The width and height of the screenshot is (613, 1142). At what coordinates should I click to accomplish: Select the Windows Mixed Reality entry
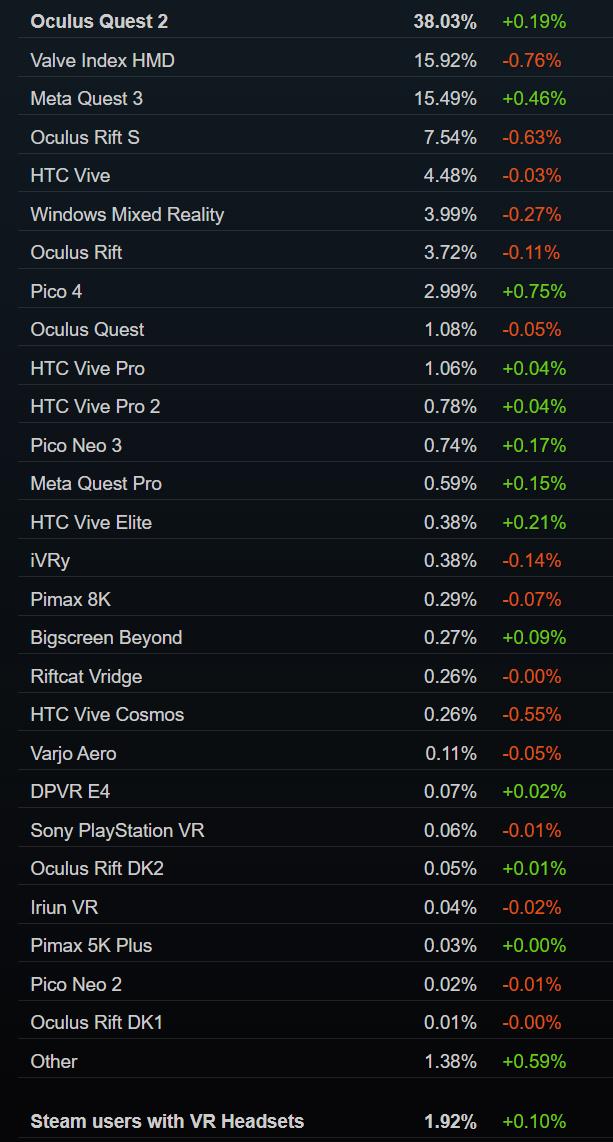pos(127,214)
